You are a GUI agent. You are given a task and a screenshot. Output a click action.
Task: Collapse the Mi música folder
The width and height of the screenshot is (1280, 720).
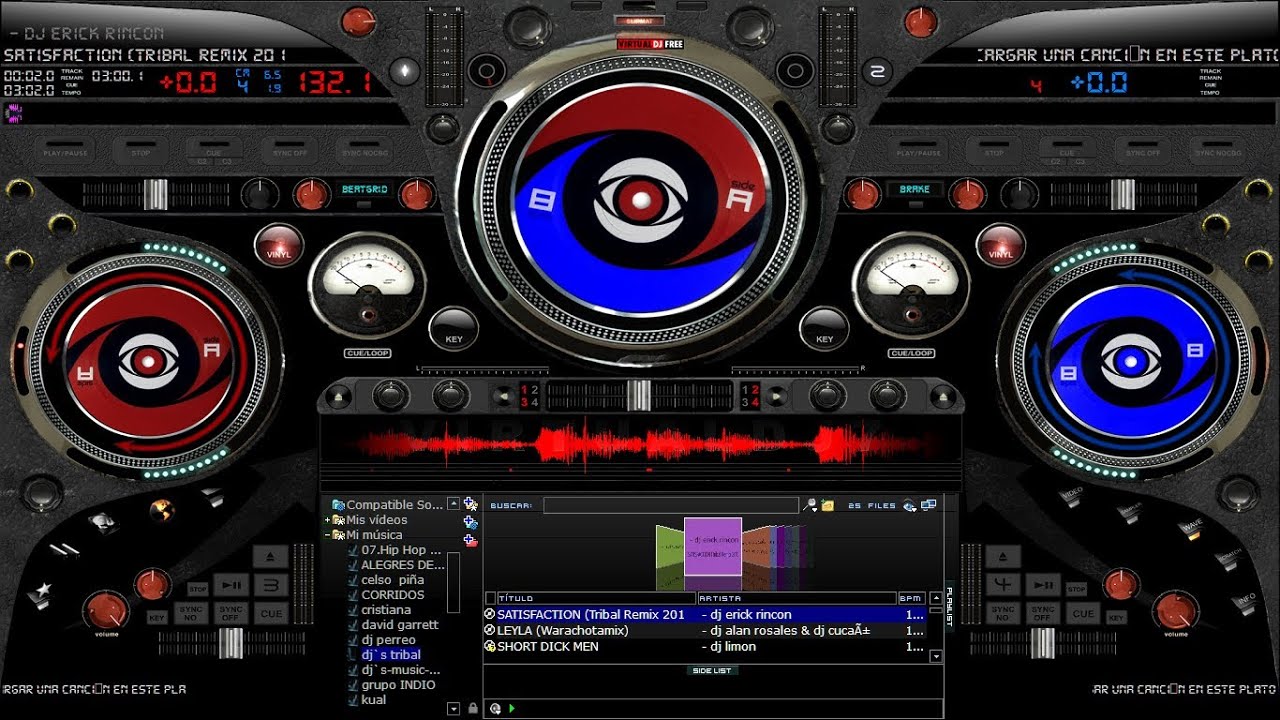[x=327, y=535]
